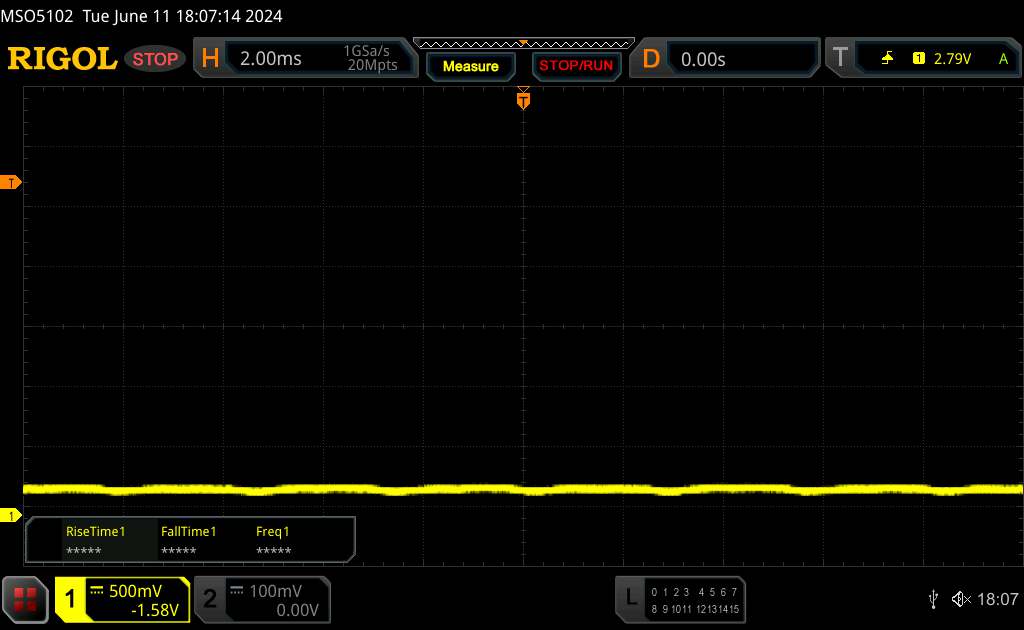Click the RIGOL logo
This screenshot has height=630, width=1024.
(x=62, y=59)
